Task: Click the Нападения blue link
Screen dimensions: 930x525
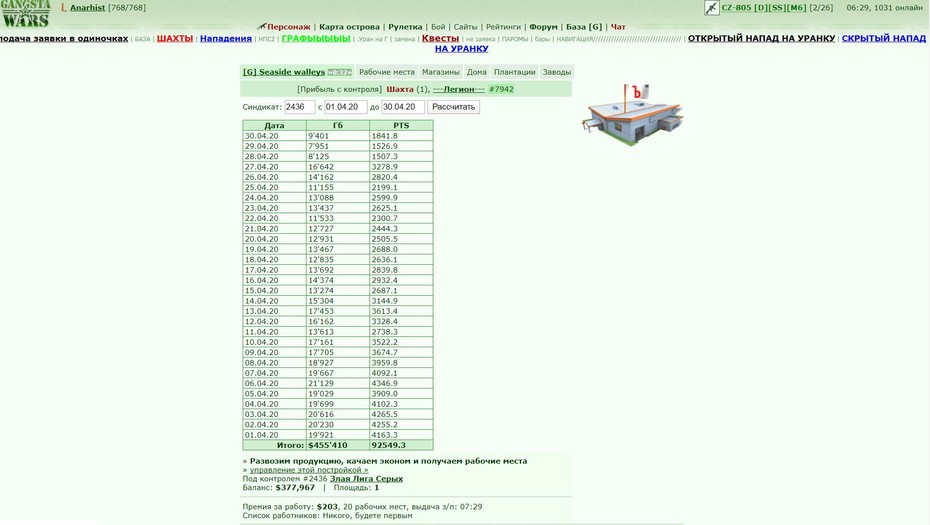Action: (x=225, y=38)
